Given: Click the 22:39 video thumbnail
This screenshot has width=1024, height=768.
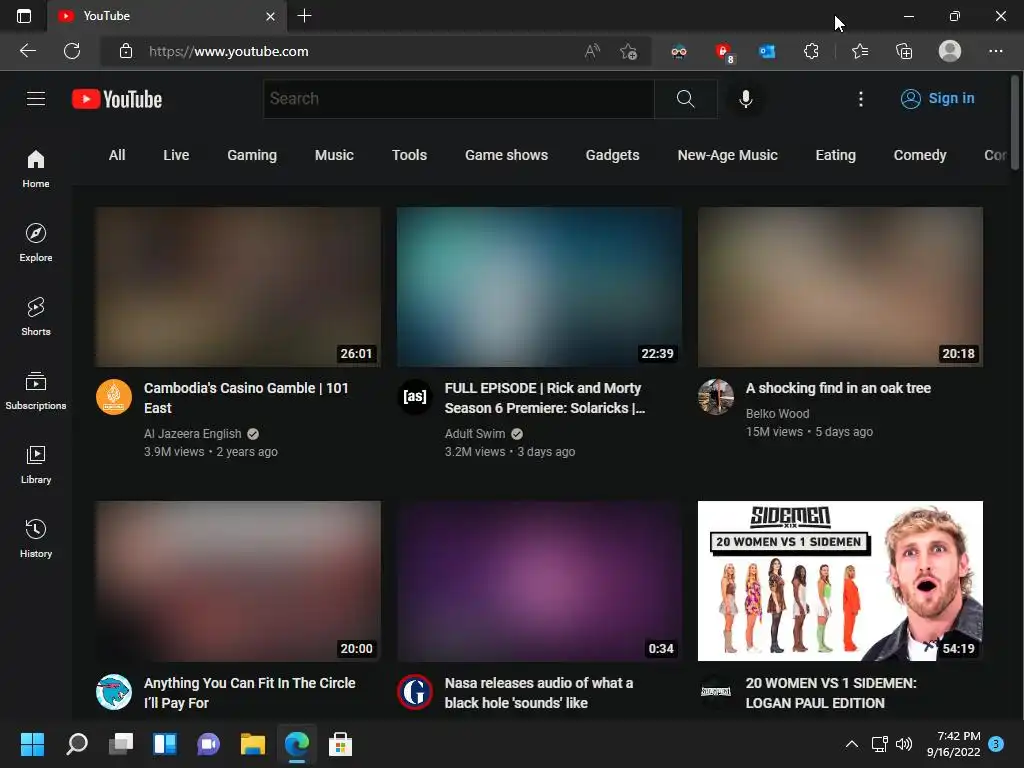Looking at the screenshot, I should pyautogui.click(x=539, y=287).
